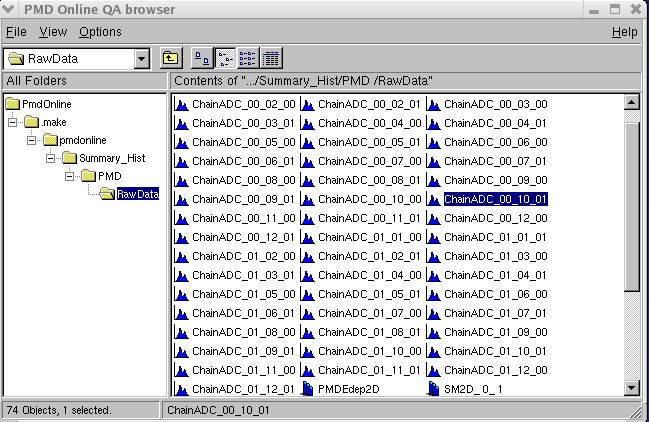649x422 pixels.
Task: Select the ChainADC_01_02_00 file name
Action: coord(243,257)
